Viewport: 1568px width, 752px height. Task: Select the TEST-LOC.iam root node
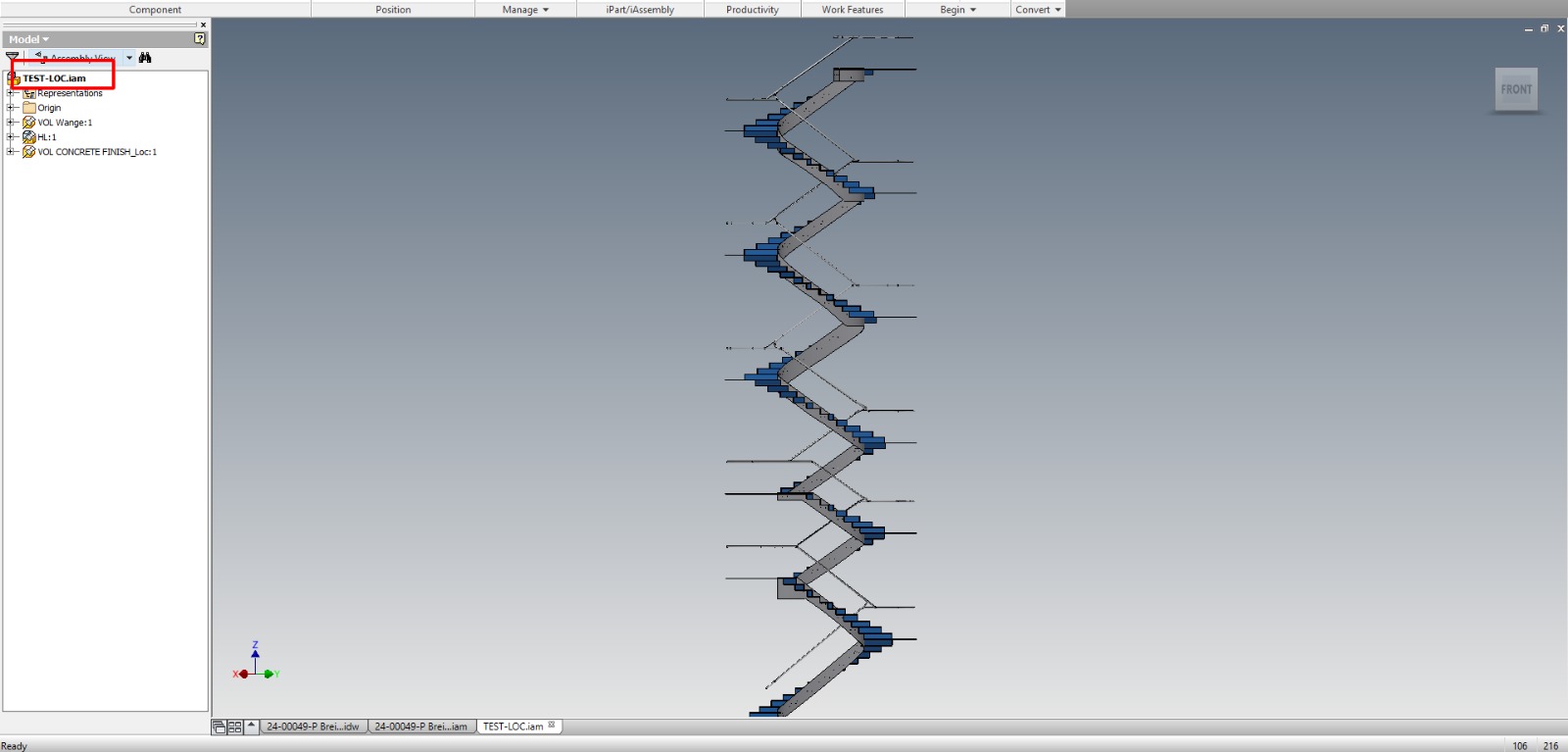point(54,78)
